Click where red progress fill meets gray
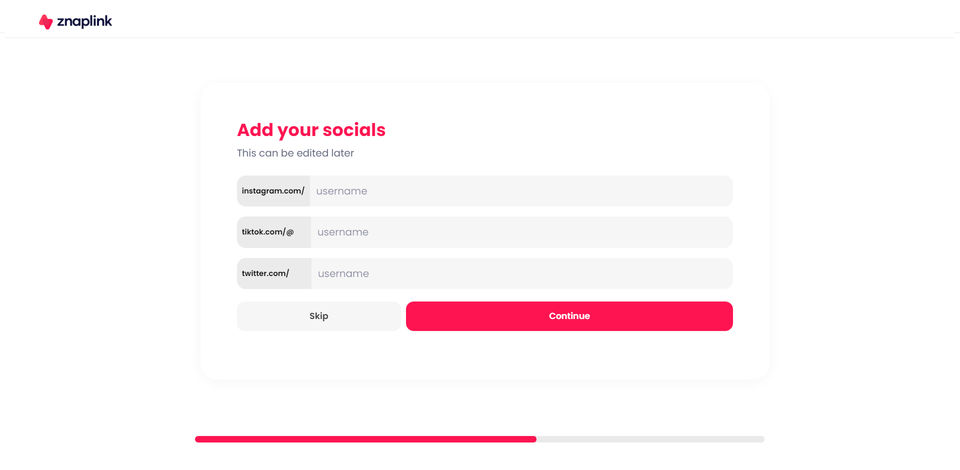Viewport: 960px width, 470px height. [536, 439]
